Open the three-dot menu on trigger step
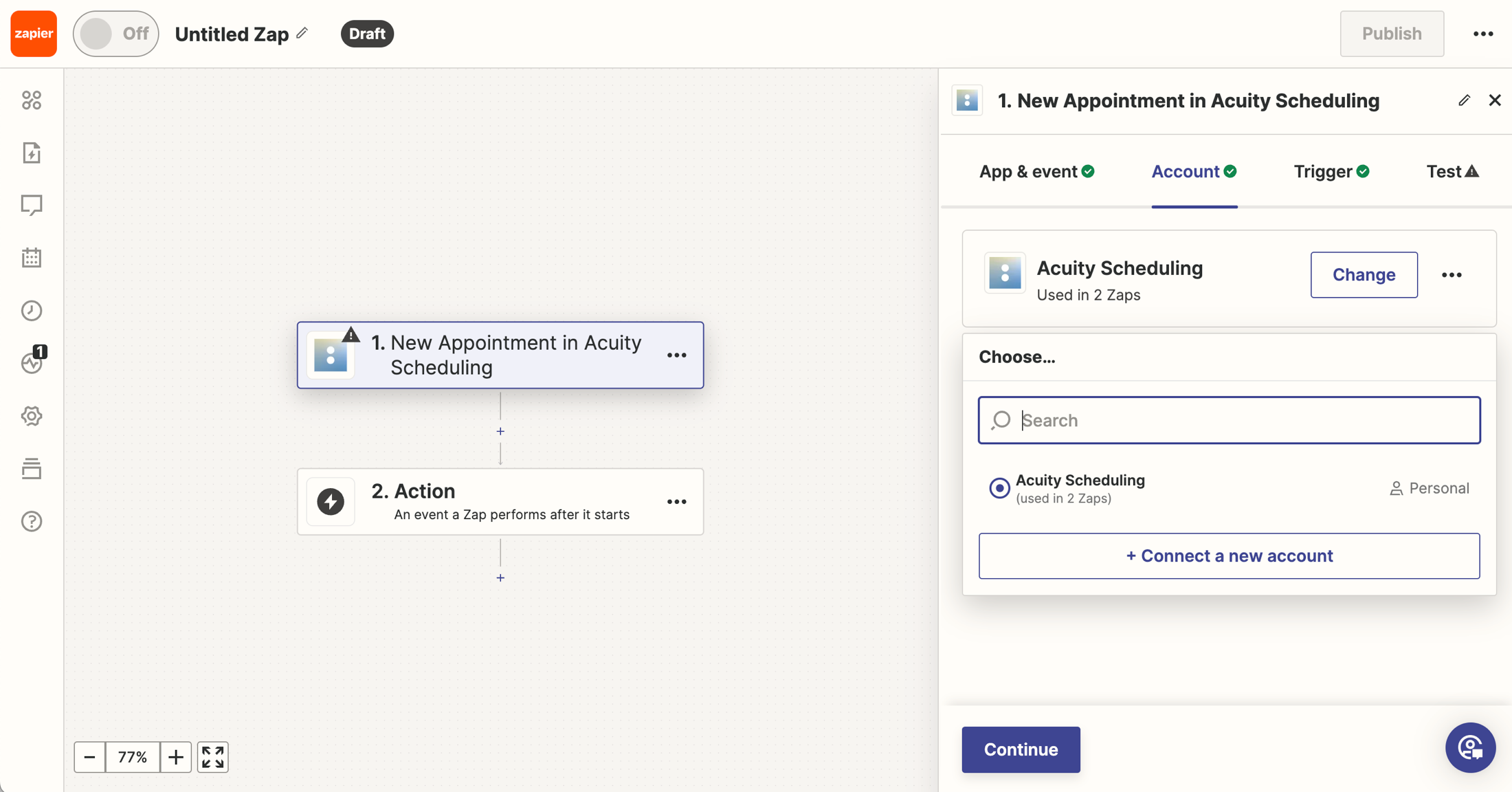 676,355
